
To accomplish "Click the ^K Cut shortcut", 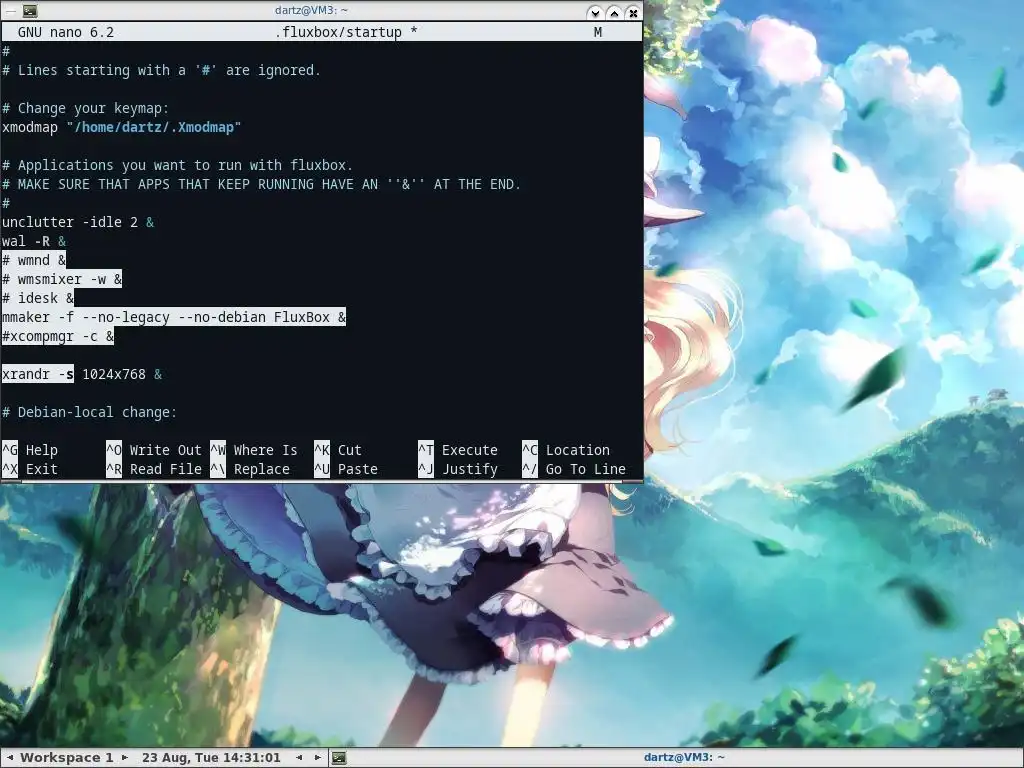I will 338,450.
